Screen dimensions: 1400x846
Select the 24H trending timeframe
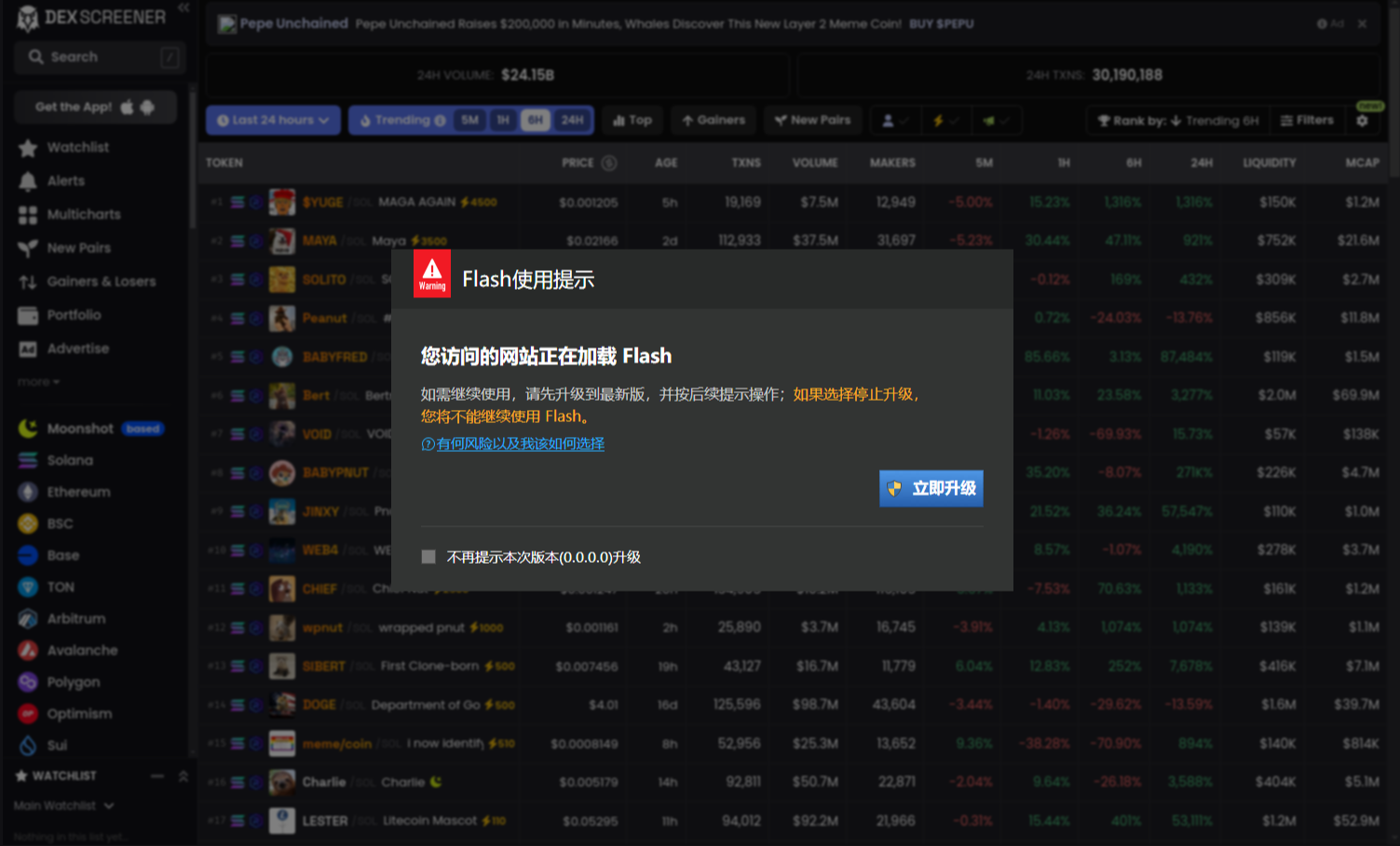572,120
